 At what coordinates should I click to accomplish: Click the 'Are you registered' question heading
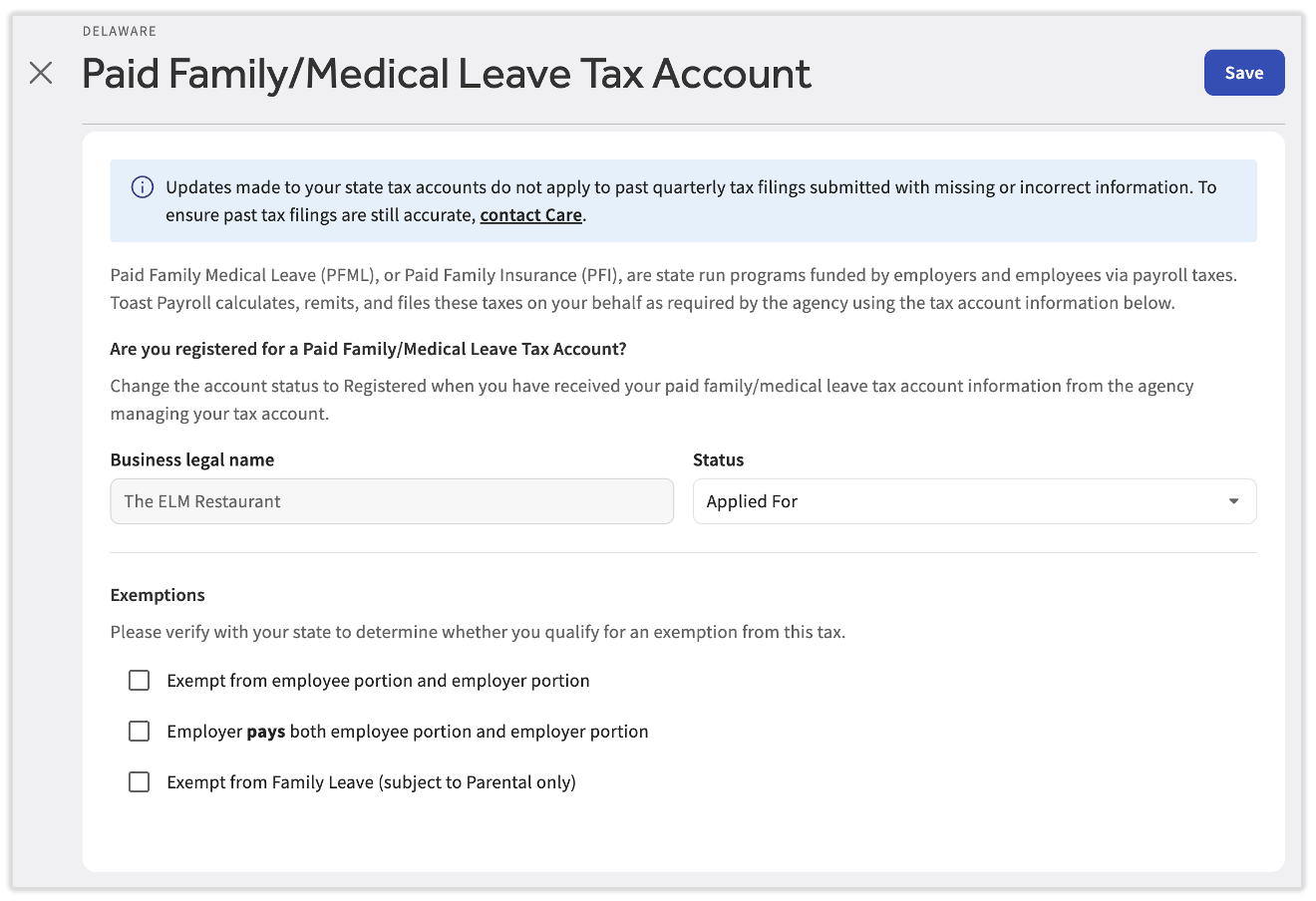(x=368, y=349)
